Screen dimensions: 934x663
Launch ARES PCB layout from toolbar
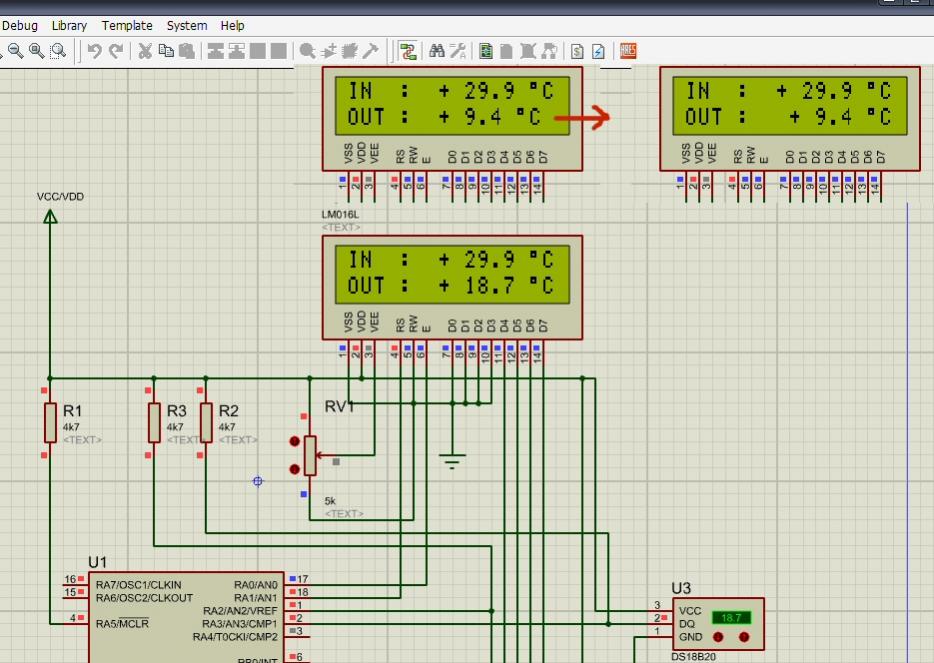click(x=628, y=51)
